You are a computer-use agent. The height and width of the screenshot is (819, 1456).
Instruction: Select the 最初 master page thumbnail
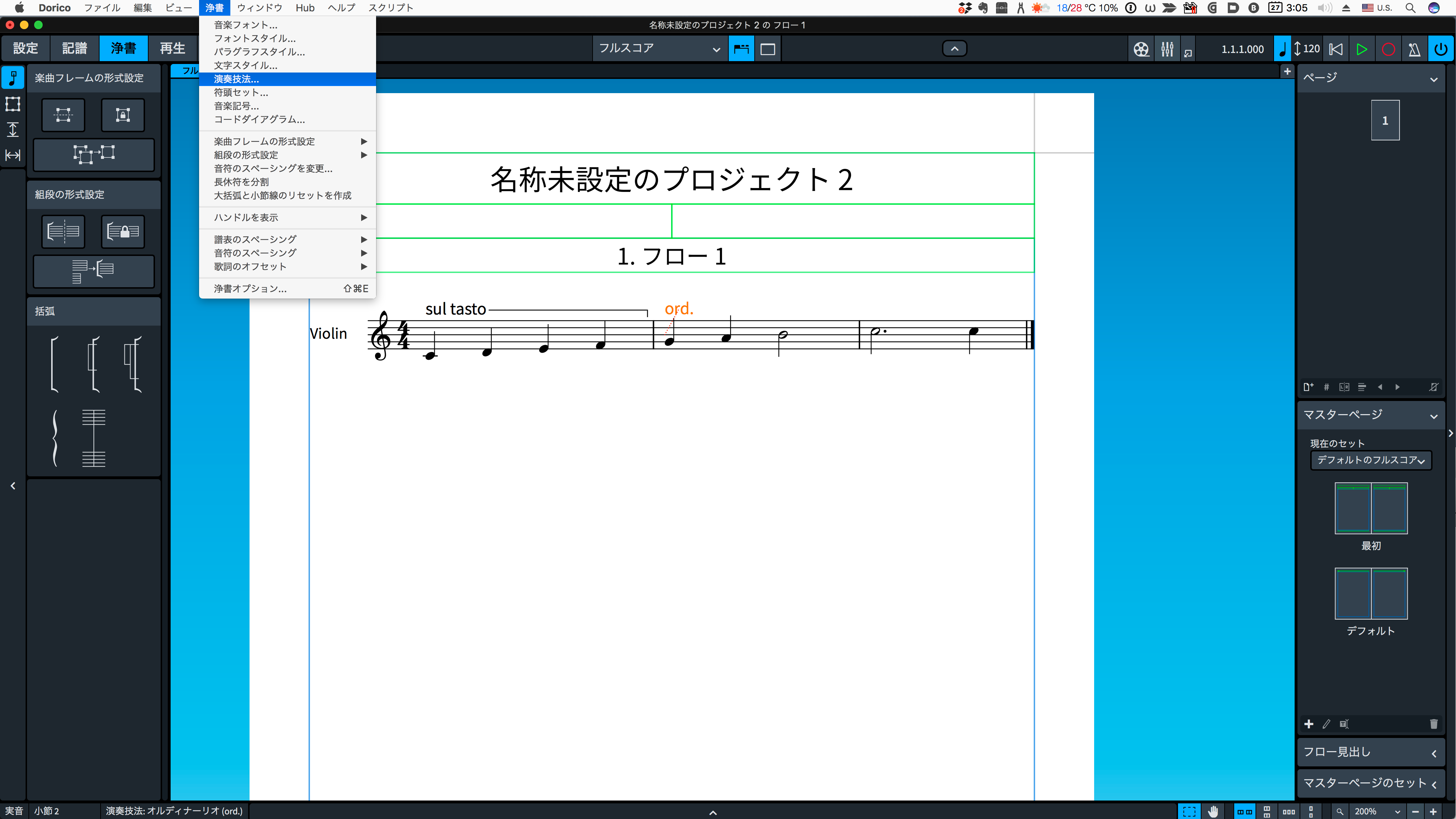pyautogui.click(x=1371, y=508)
